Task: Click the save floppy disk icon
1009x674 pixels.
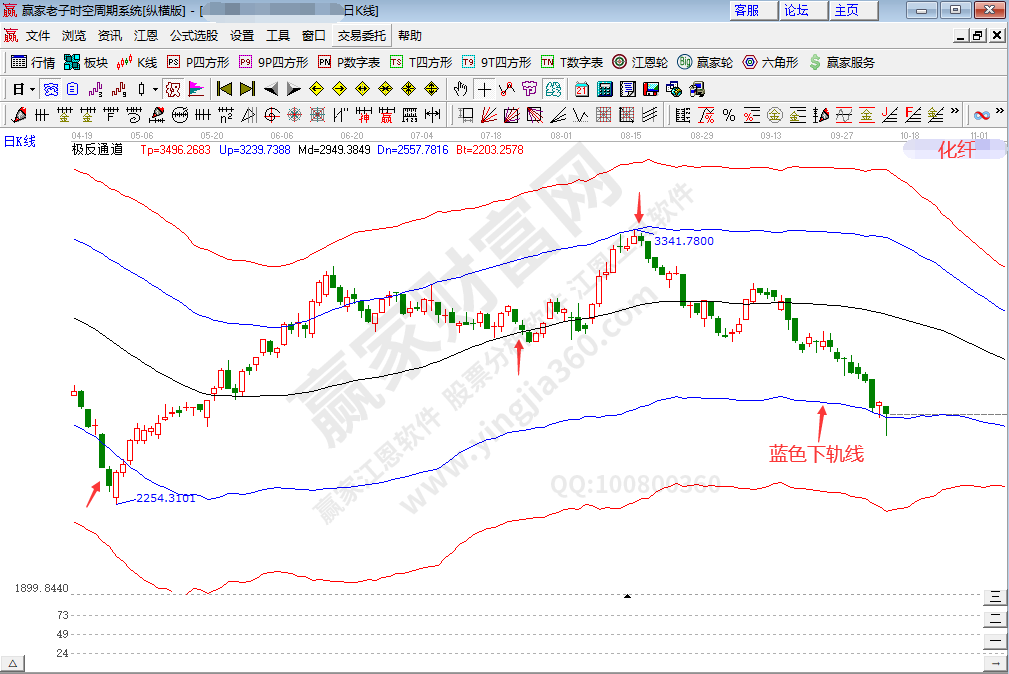Action: tap(651, 88)
